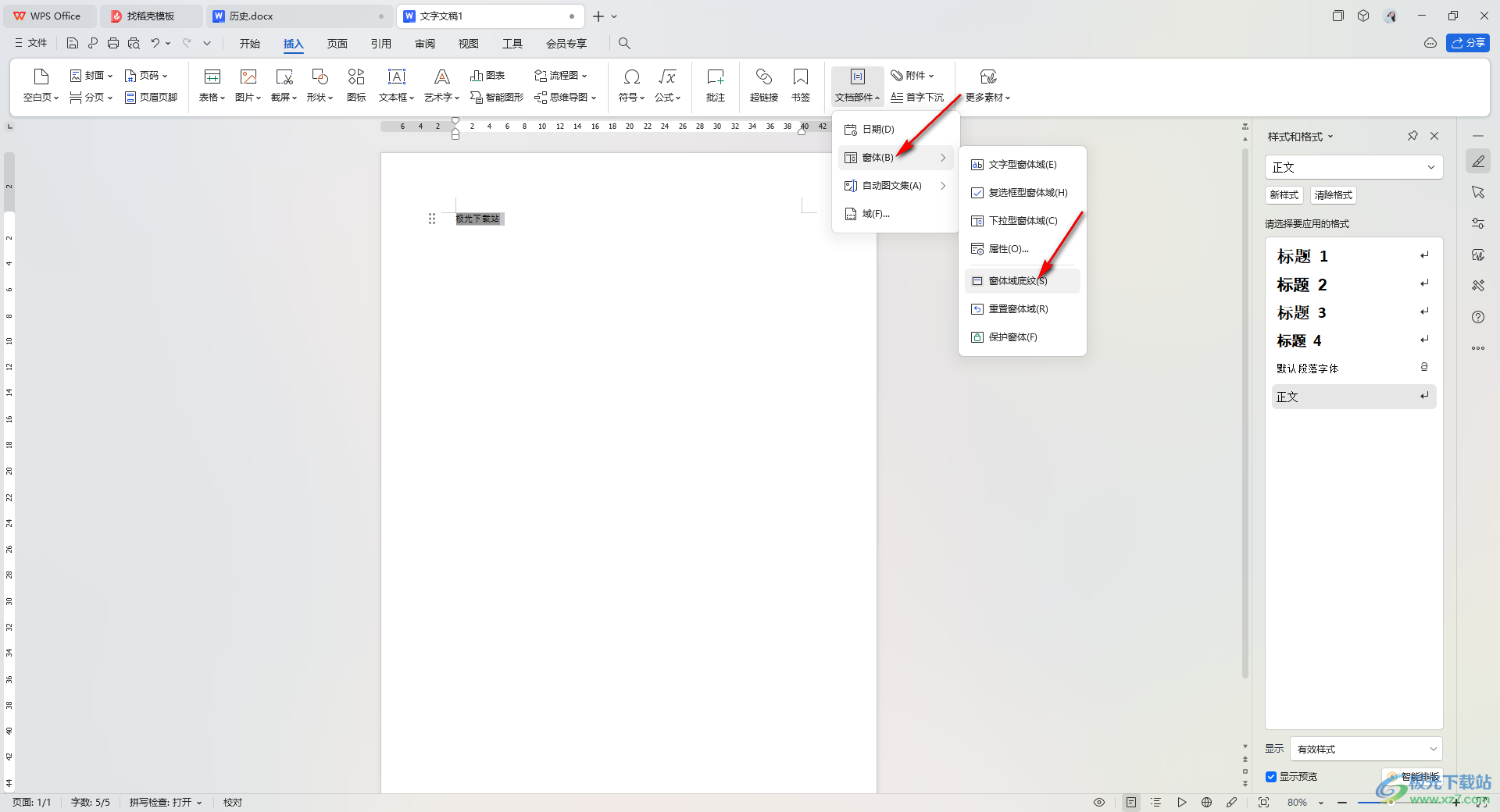This screenshot has width=1500, height=812.
Task: Open the File menu button
Action: point(31,43)
